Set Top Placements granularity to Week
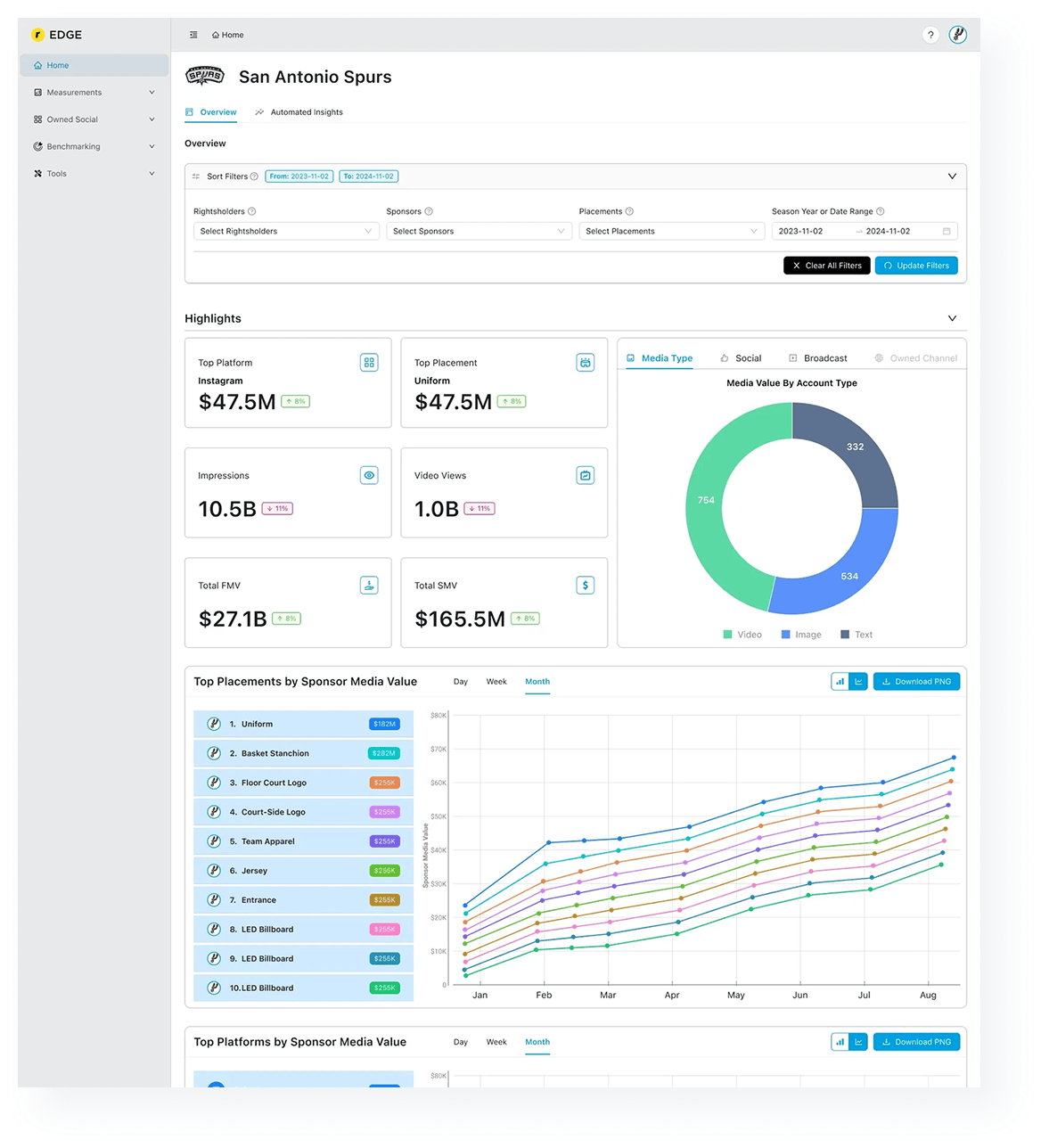The height and width of the screenshot is (1148, 1041). pyautogui.click(x=496, y=682)
